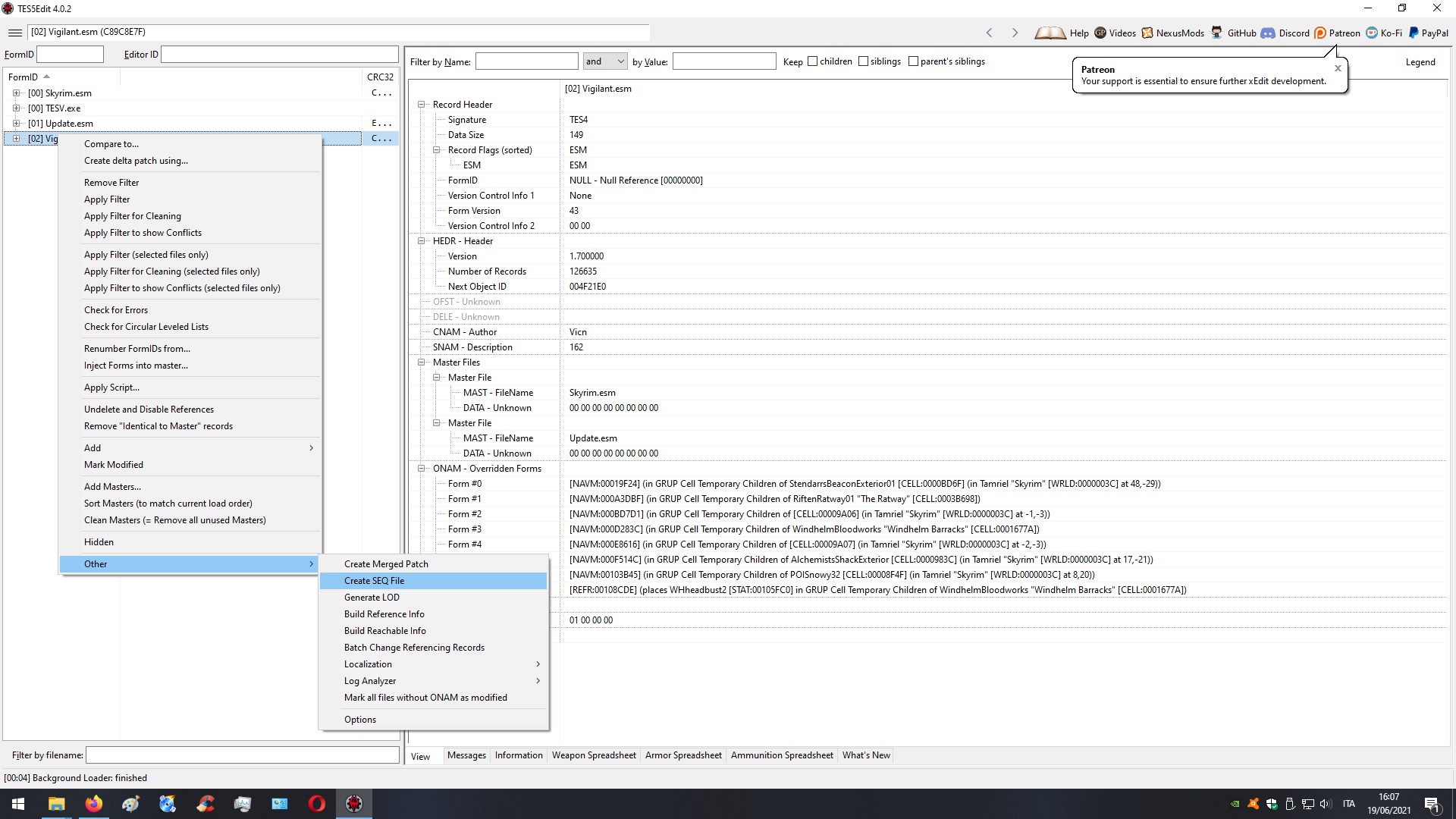Switch to the Information tab
The height and width of the screenshot is (819, 1456).
tap(519, 755)
